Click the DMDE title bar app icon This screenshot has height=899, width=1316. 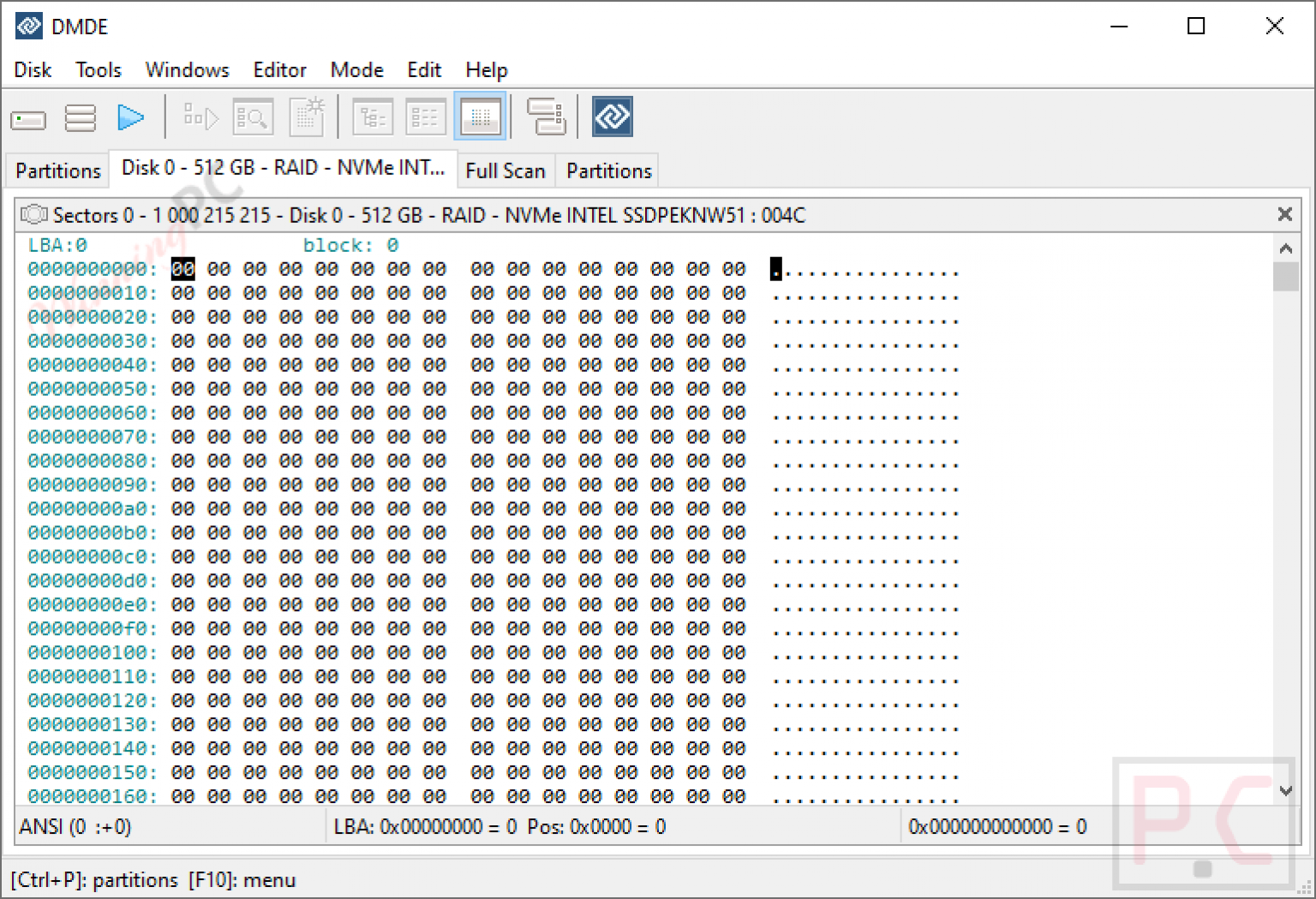tap(28, 27)
